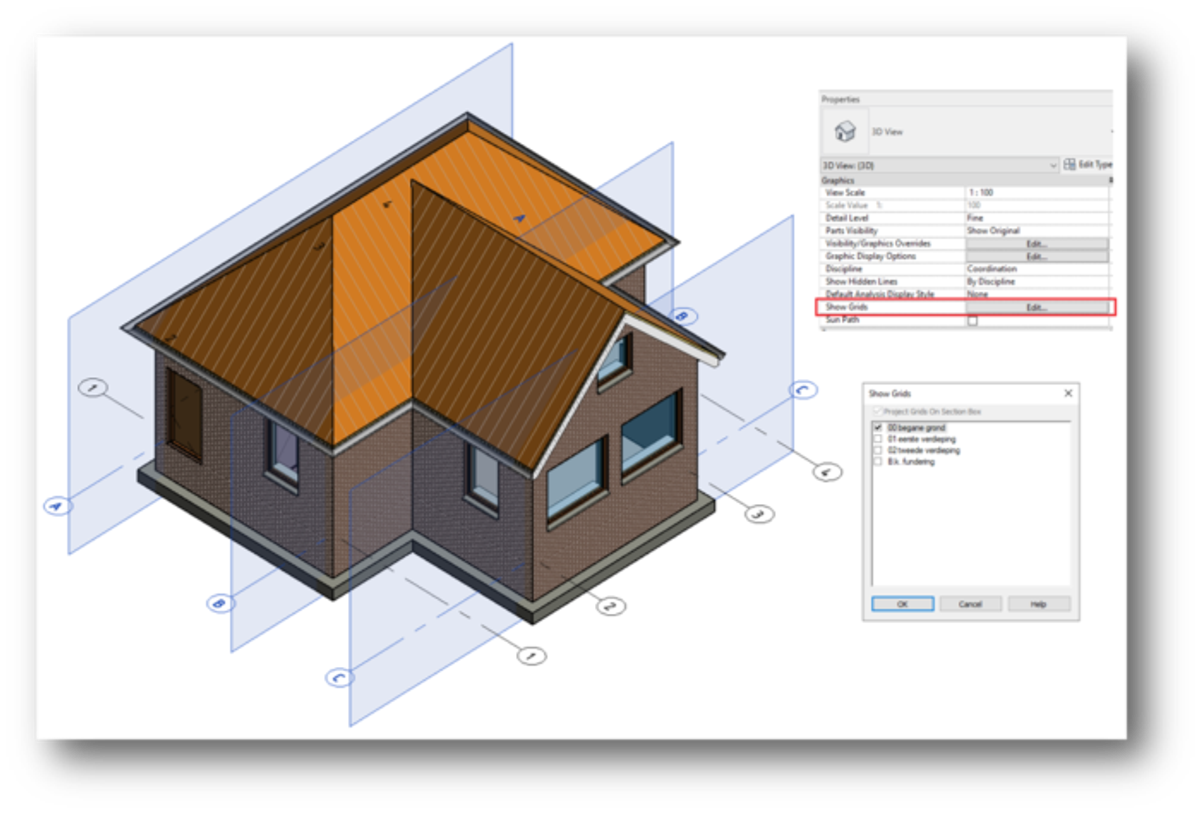The width and height of the screenshot is (1200, 813).
Task: Uncheck the 00 begane grond level
Action: point(878,428)
